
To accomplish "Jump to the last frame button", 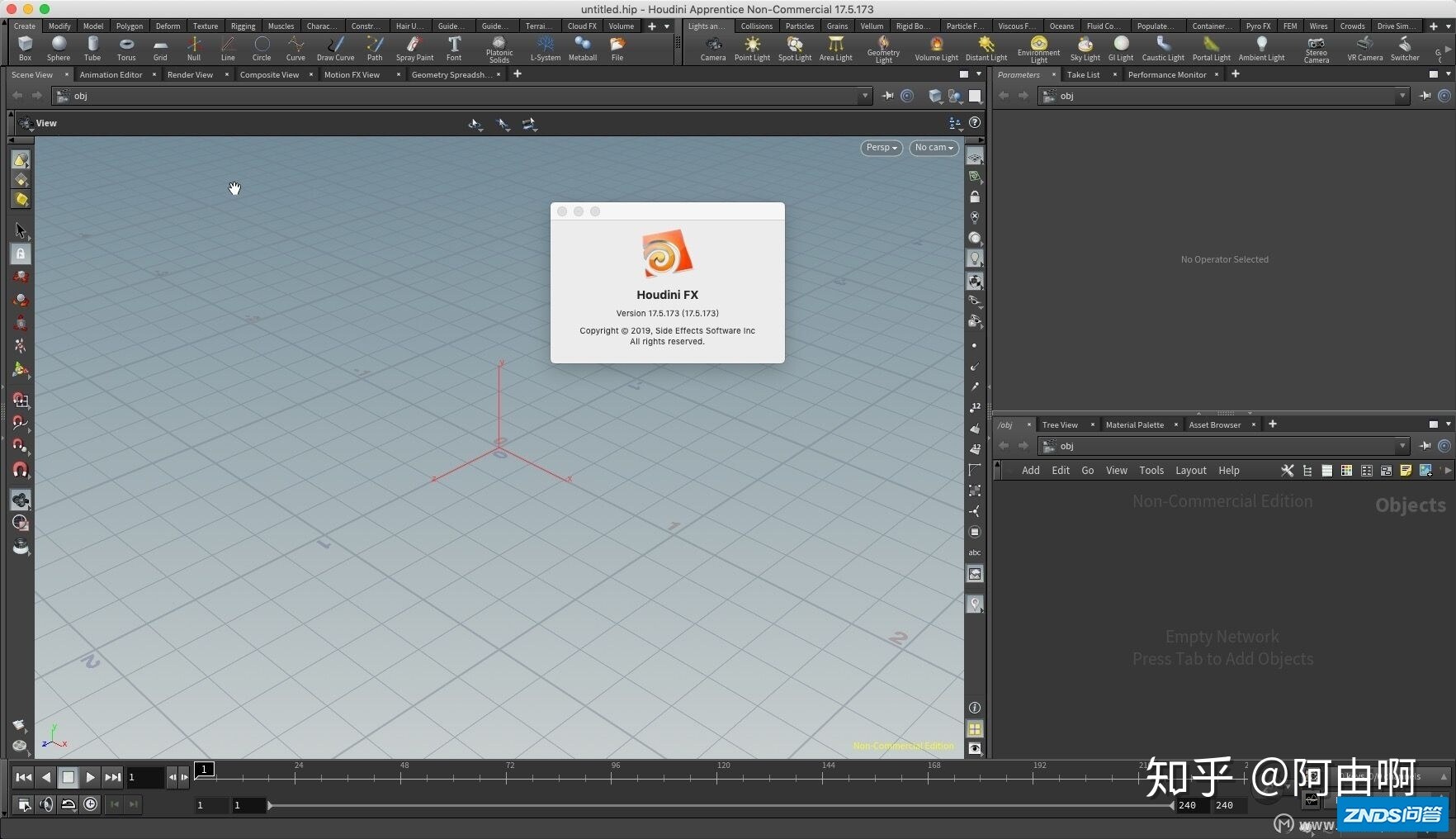I will click(113, 777).
